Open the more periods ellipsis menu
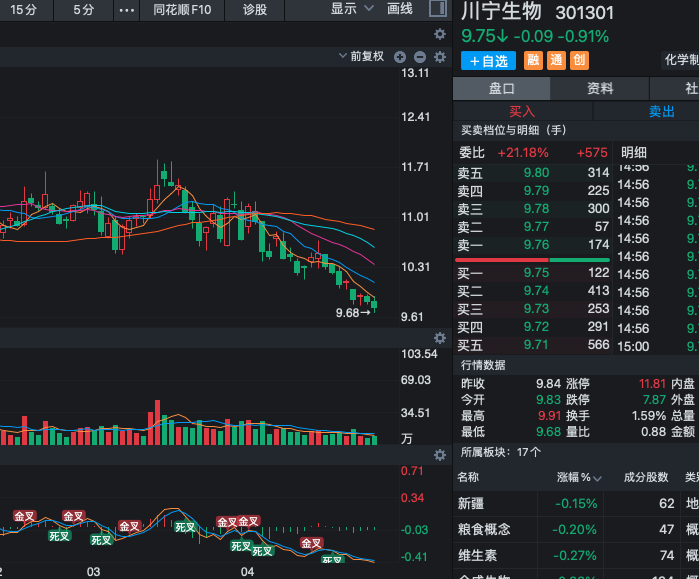The image size is (699, 579). pyautogui.click(x=127, y=10)
